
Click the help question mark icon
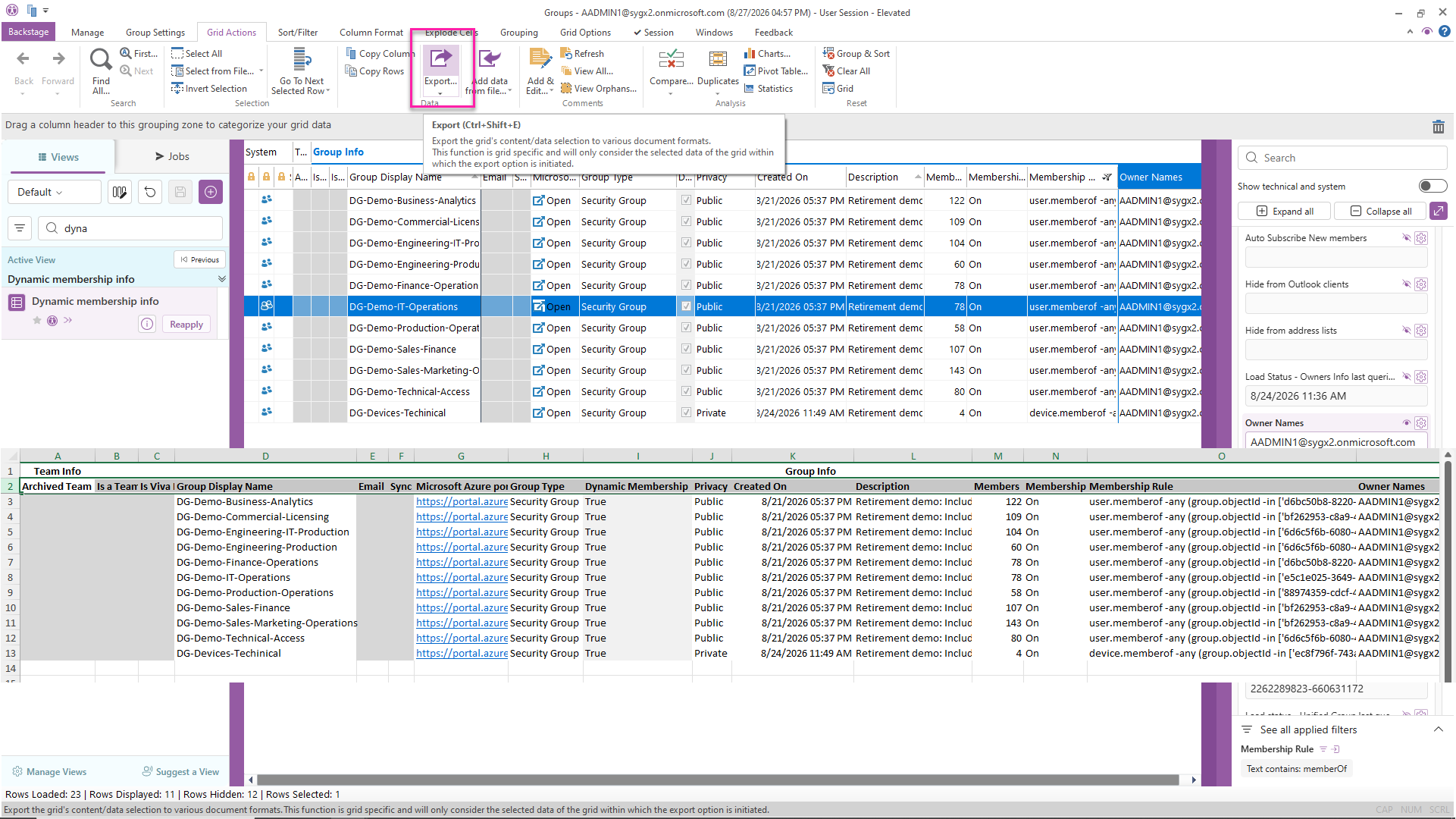tap(1445, 31)
